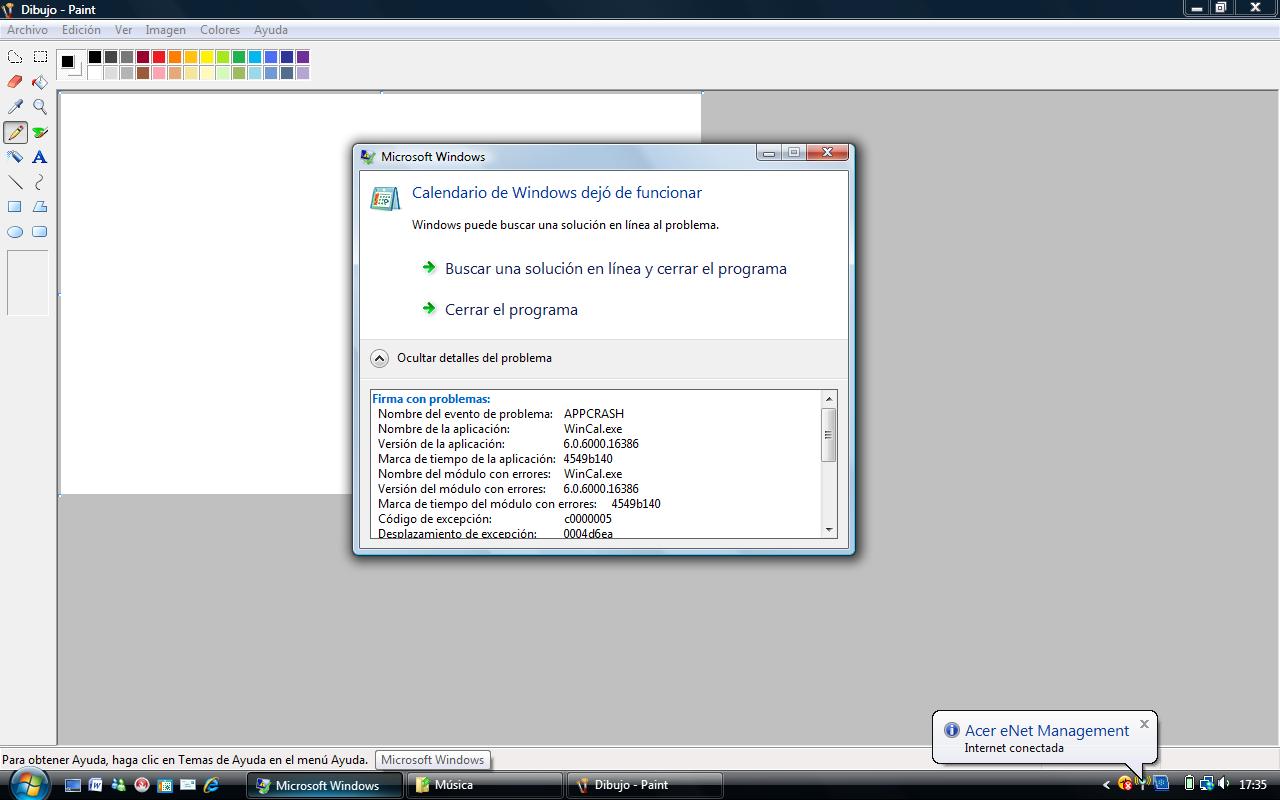Screen dimensions: 1280x800
Task: Select the Ellipse shape tool
Action: click(15, 232)
